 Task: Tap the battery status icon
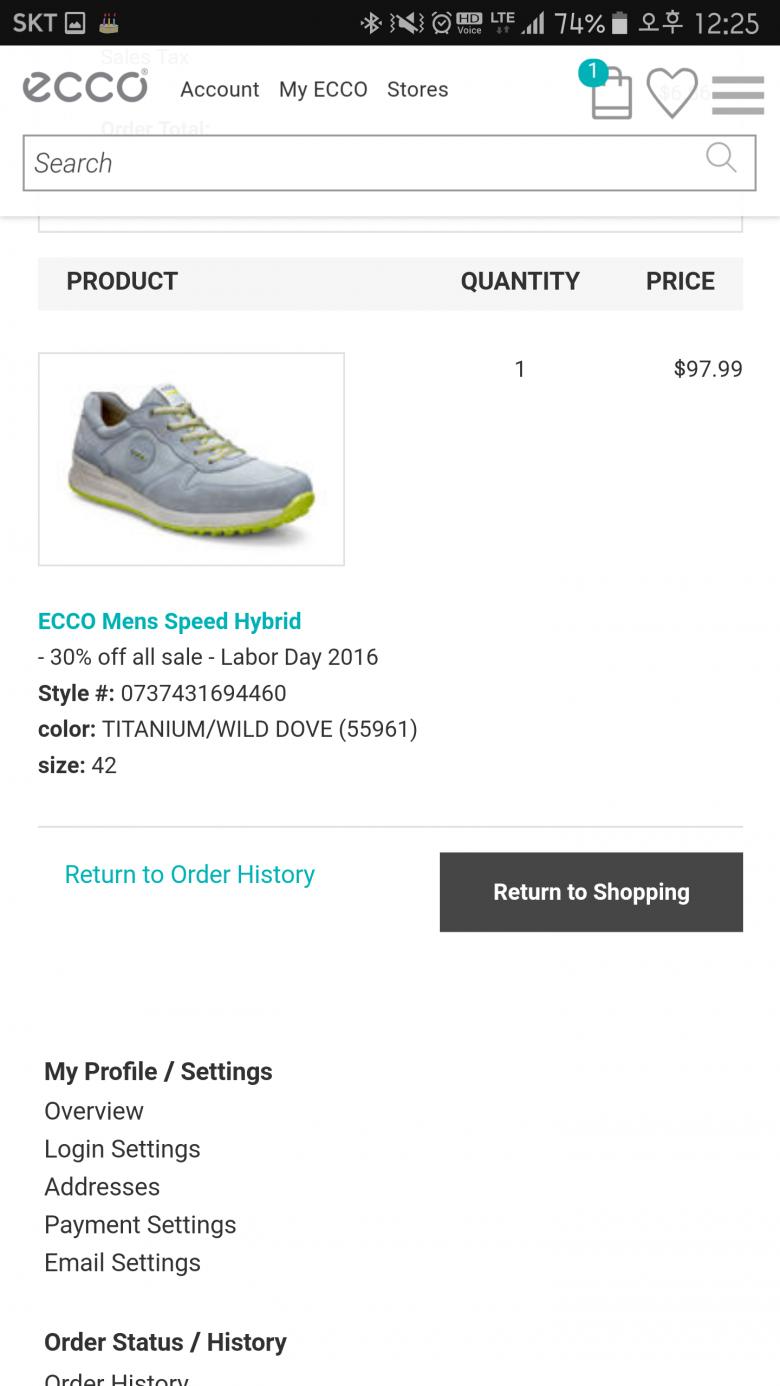coord(620,23)
